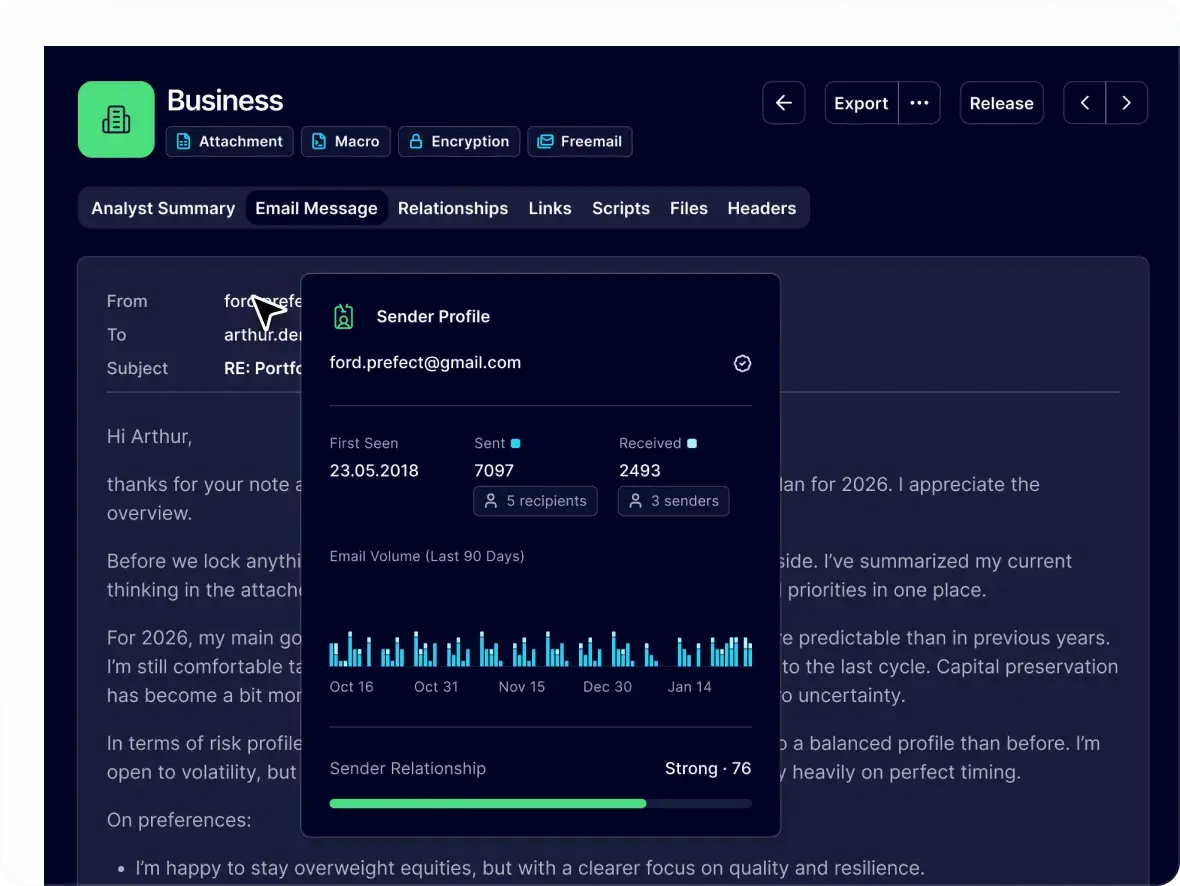Image resolution: width=1180 pixels, height=886 pixels.
Task: Click the Macro tag
Action: [x=346, y=142]
